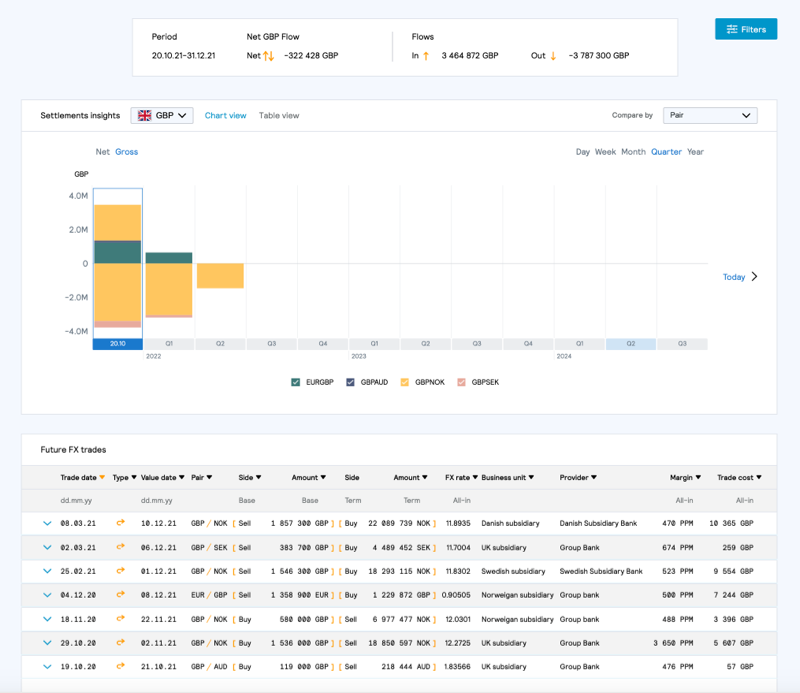Switch to Table view
800x693 pixels.
(x=278, y=115)
